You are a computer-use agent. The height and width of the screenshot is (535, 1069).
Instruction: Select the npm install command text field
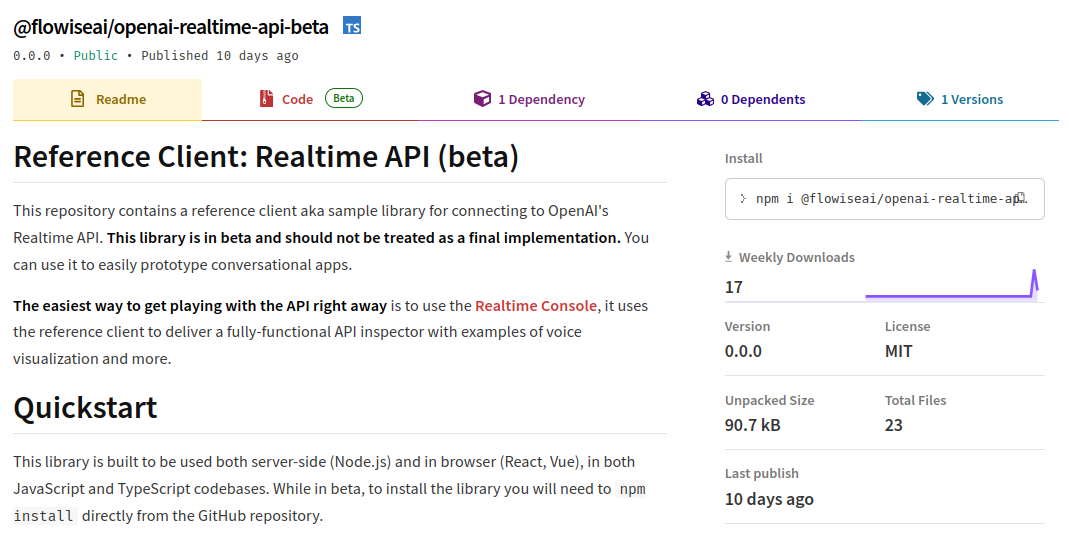click(880, 199)
